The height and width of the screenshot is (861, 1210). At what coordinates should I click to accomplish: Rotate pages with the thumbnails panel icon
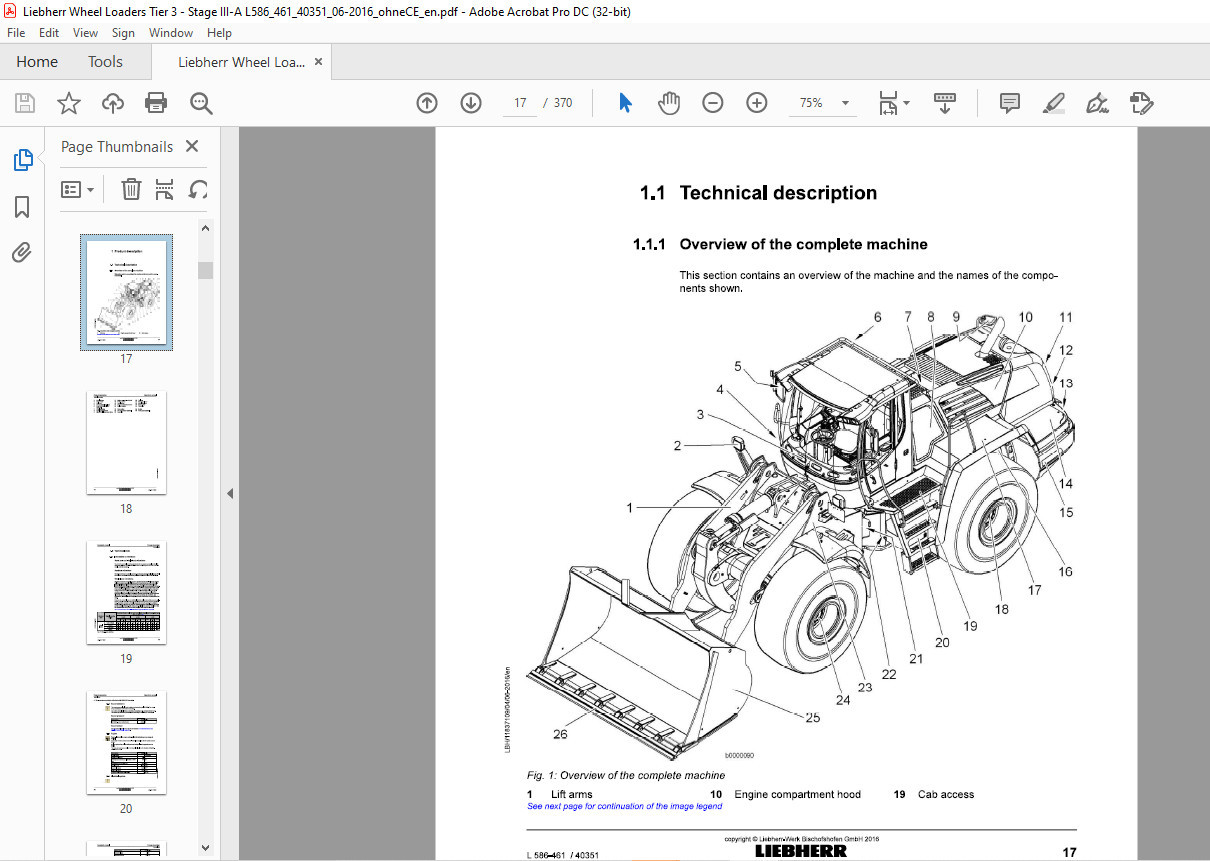198,189
